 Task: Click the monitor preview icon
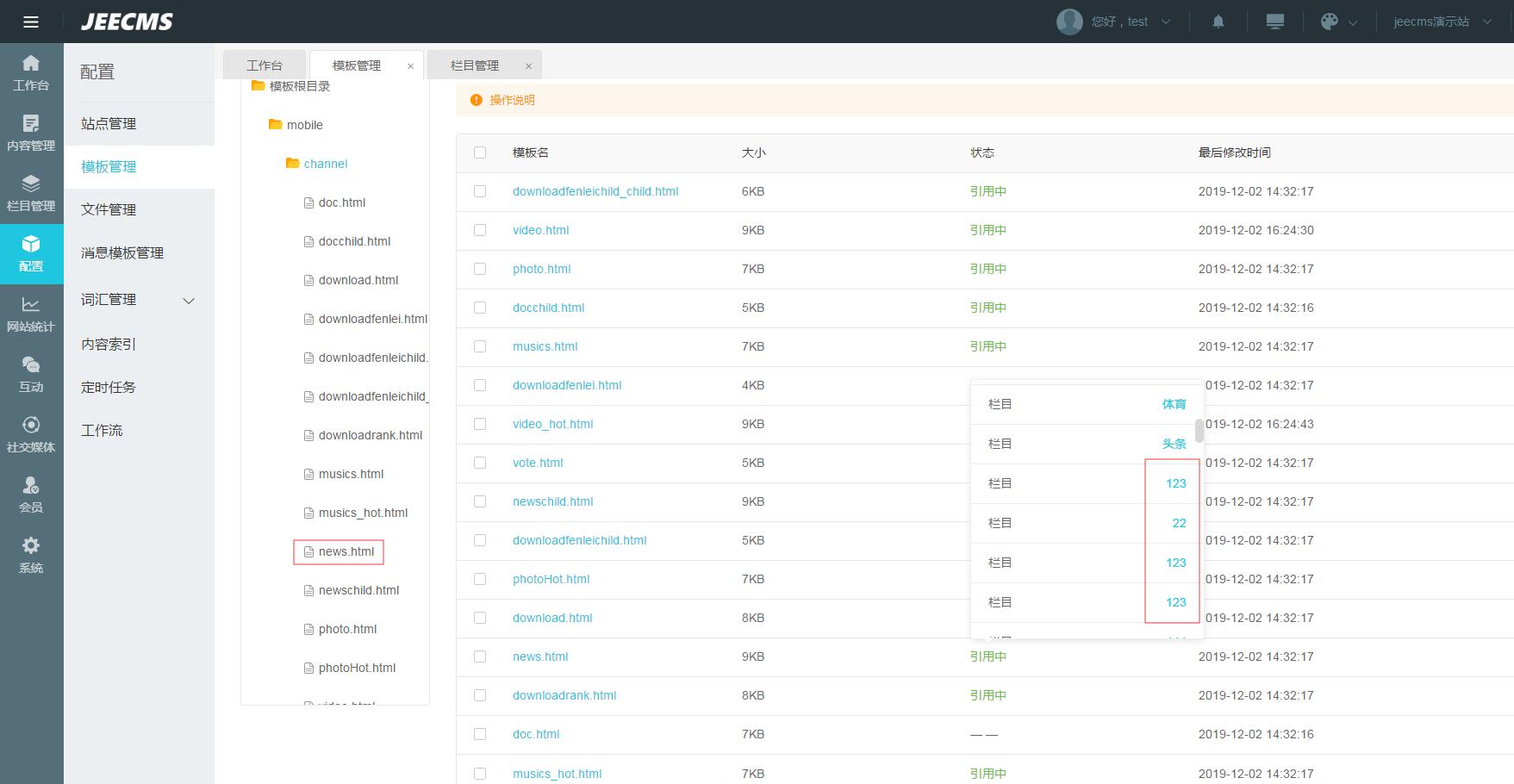pos(1274,22)
